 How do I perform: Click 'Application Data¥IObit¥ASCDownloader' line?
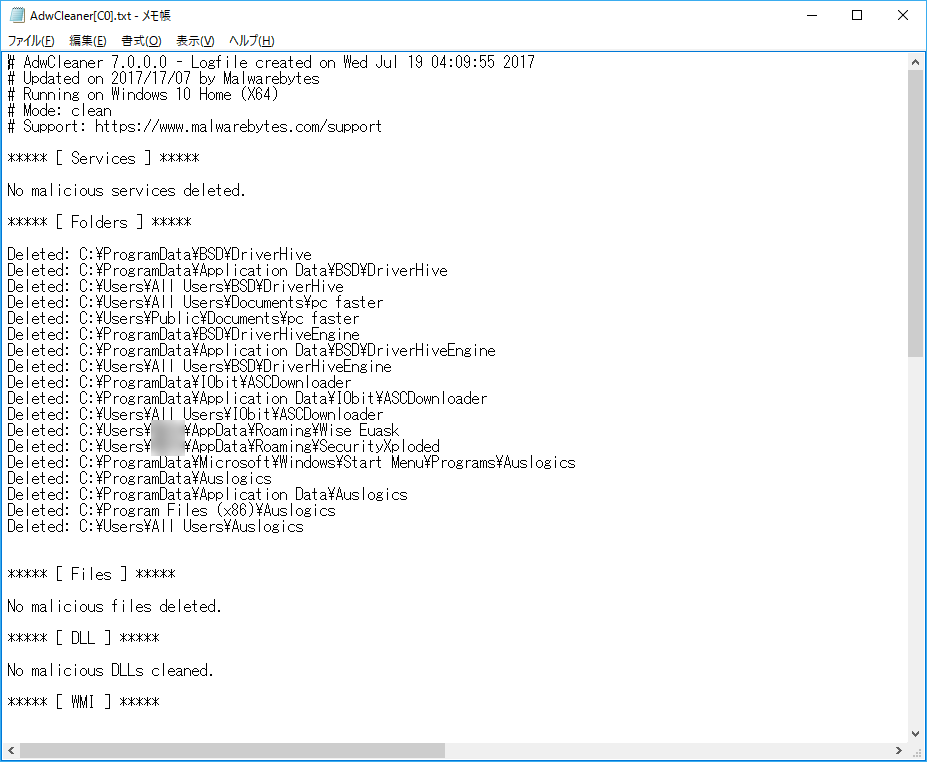(x=247, y=398)
